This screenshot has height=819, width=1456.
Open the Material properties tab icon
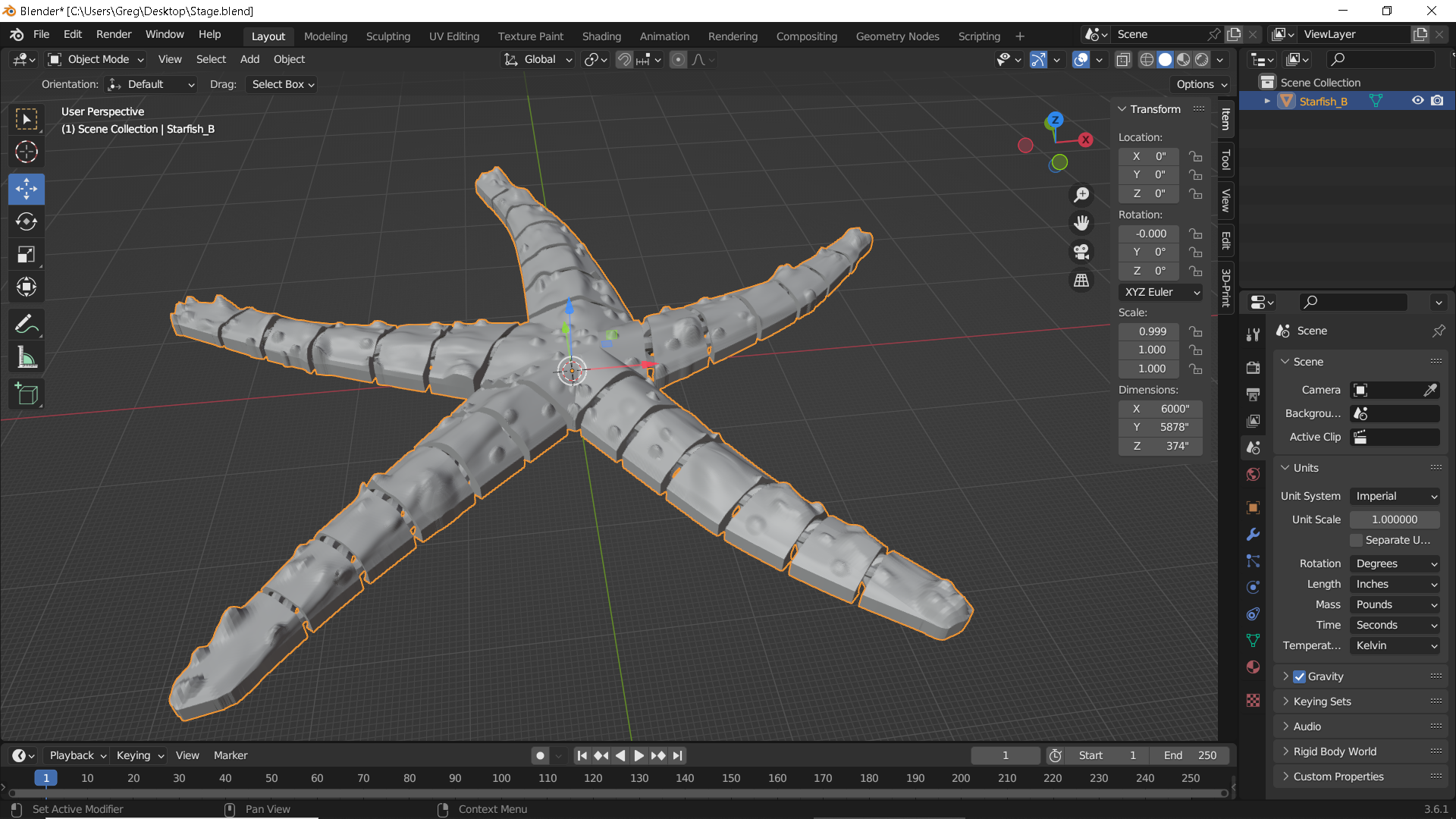[x=1253, y=667]
